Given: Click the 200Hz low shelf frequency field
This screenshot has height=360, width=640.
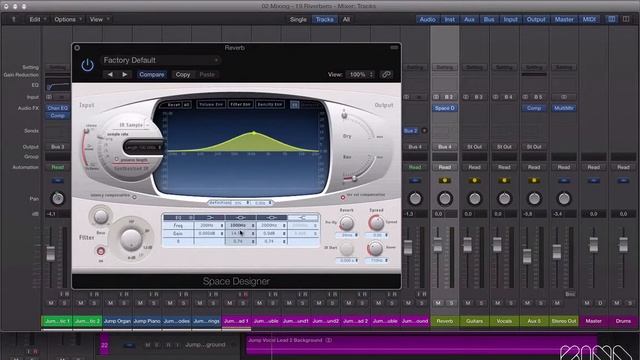Looking at the screenshot, I should (x=209, y=225).
